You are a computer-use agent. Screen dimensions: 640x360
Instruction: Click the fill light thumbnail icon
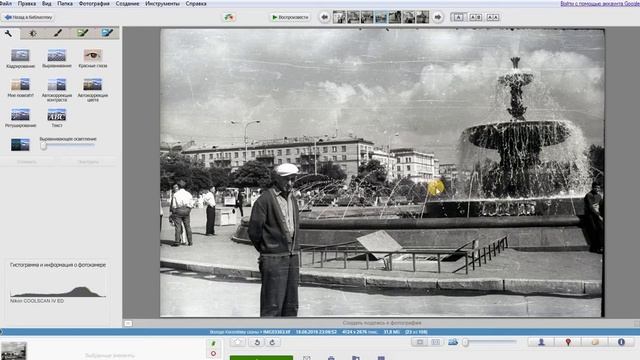tap(20, 144)
